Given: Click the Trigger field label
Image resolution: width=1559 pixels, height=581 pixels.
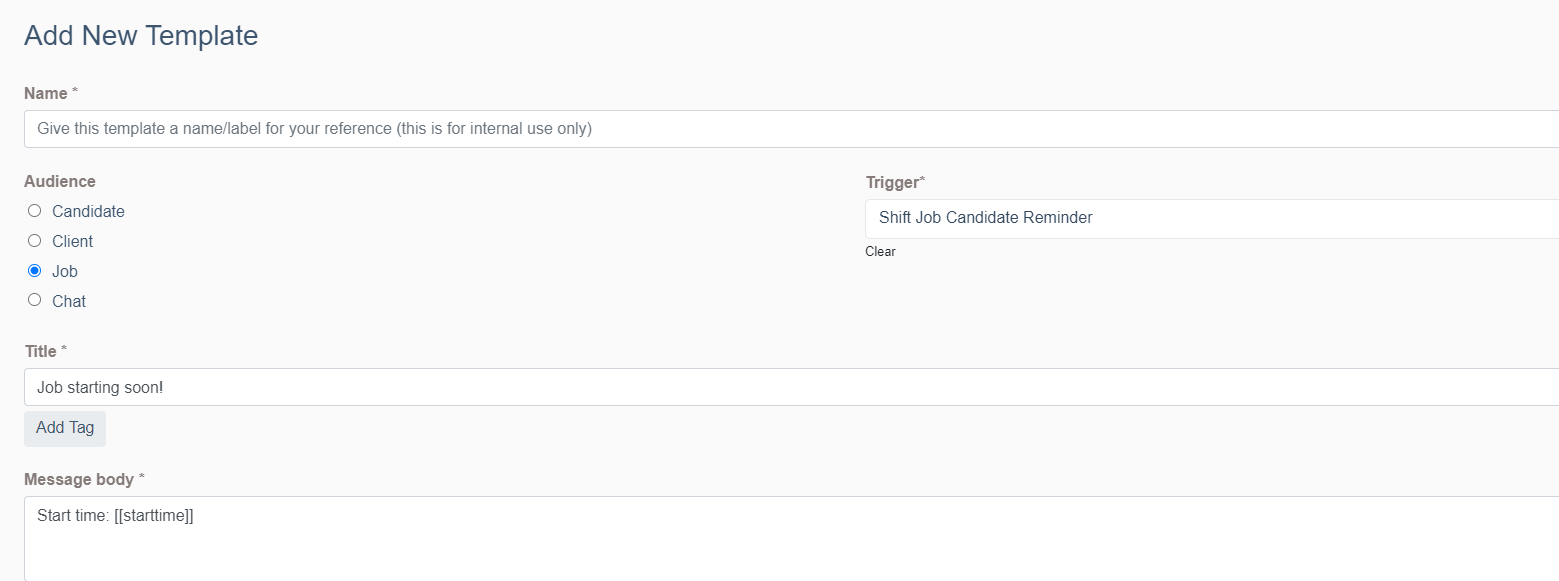Looking at the screenshot, I should tap(895, 183).
